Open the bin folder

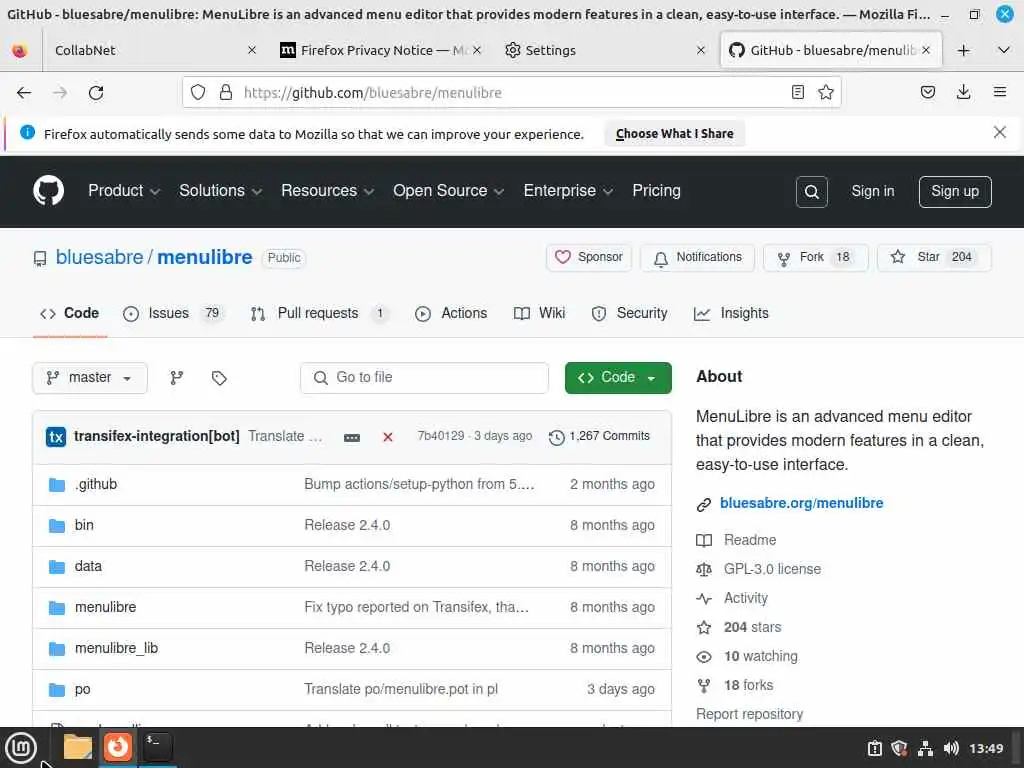tap(84, 525)
